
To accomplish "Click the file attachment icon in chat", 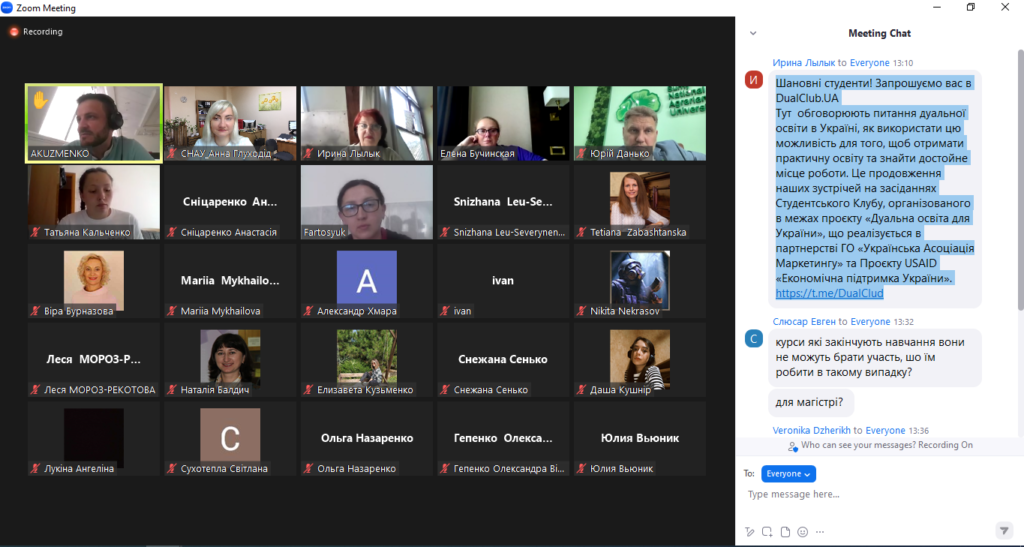I will tap(785, 531).
